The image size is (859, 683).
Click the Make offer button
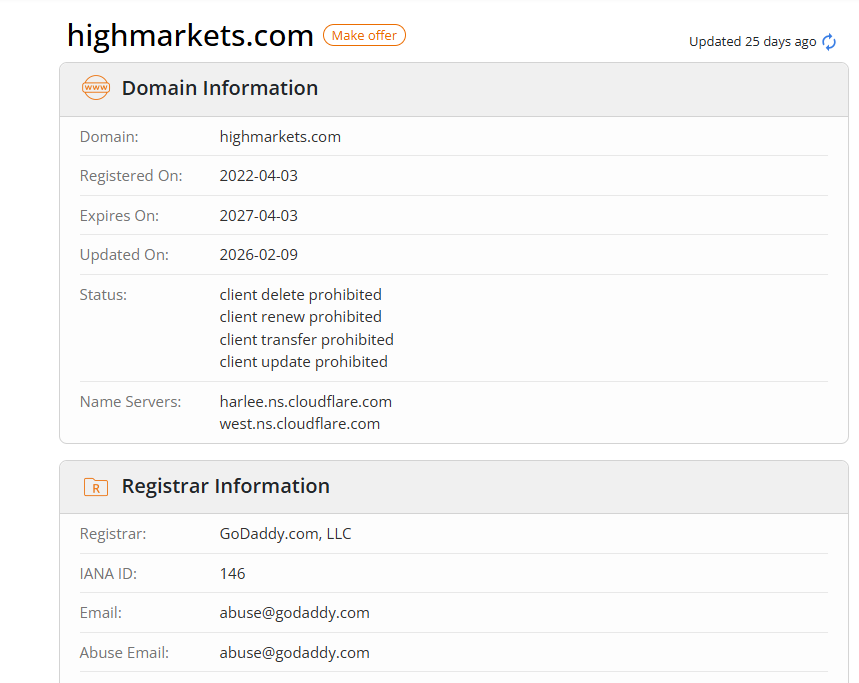(364, 36)
